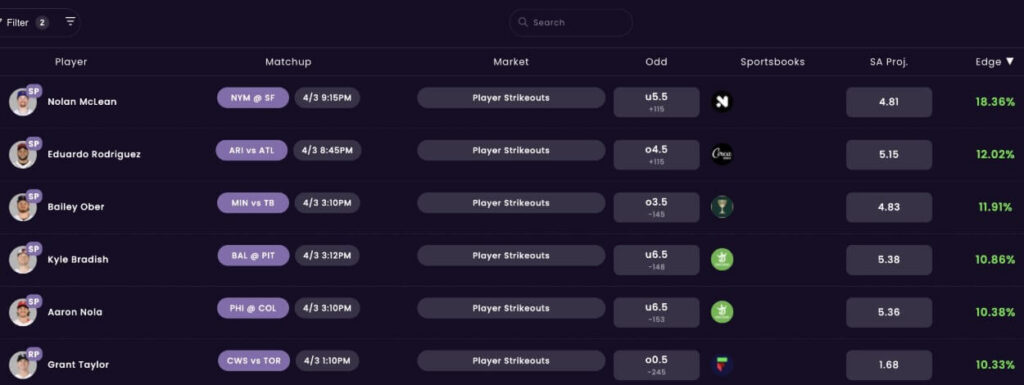Screen dimensions: 1024x385
Task: Open Kyle Bradish's player avatar
Action: click(23, 260)
